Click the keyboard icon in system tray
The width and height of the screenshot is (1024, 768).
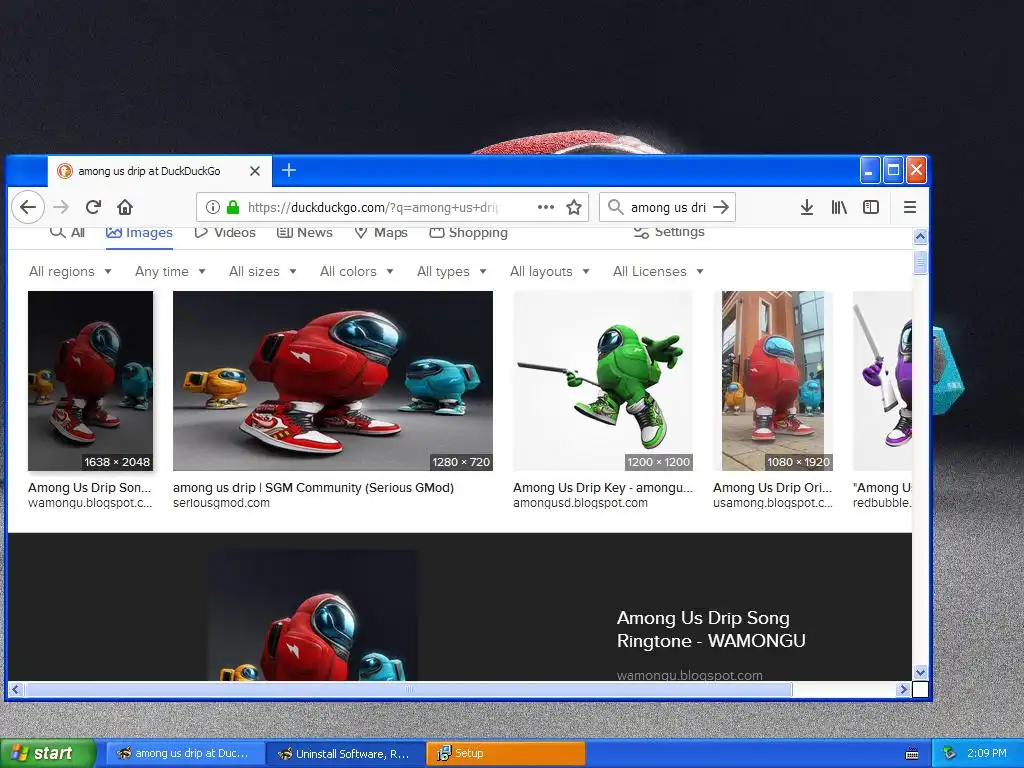pyautogui.click(x=912, y=754)
